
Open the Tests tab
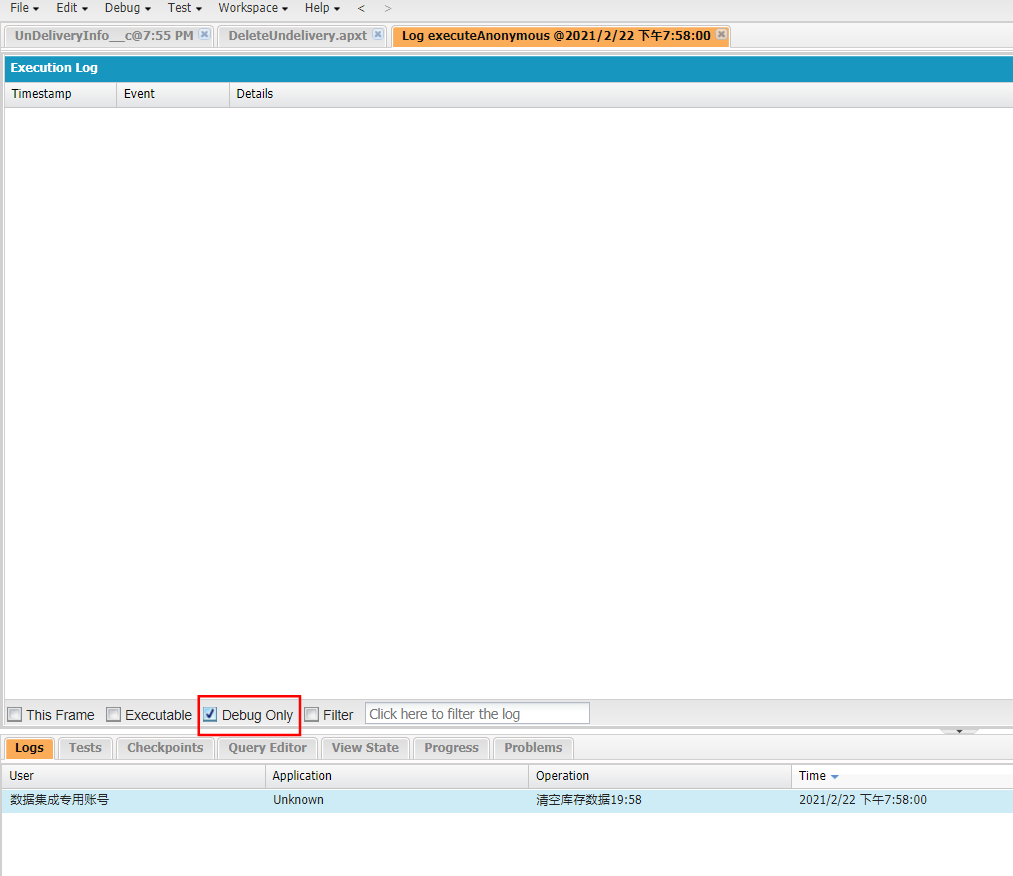pos(85,748)
